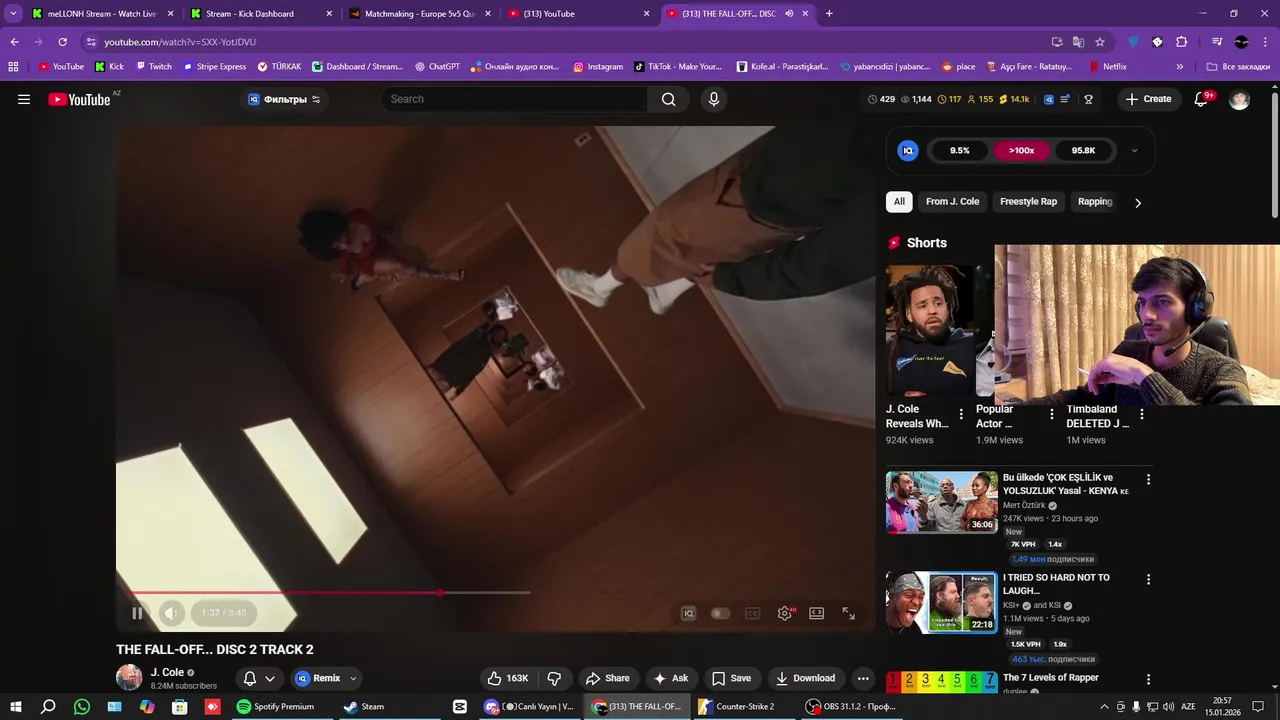Select the Freestyle Rap chip
Viewport: 1280px width, 720px height.
tap(1028, 202)
